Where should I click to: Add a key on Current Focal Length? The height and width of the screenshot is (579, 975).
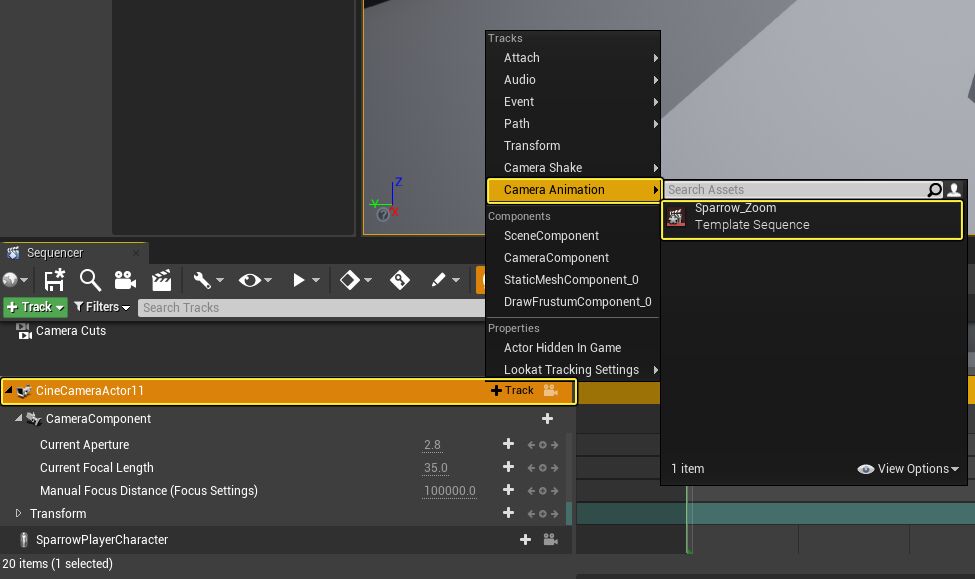tap(508, 468)
